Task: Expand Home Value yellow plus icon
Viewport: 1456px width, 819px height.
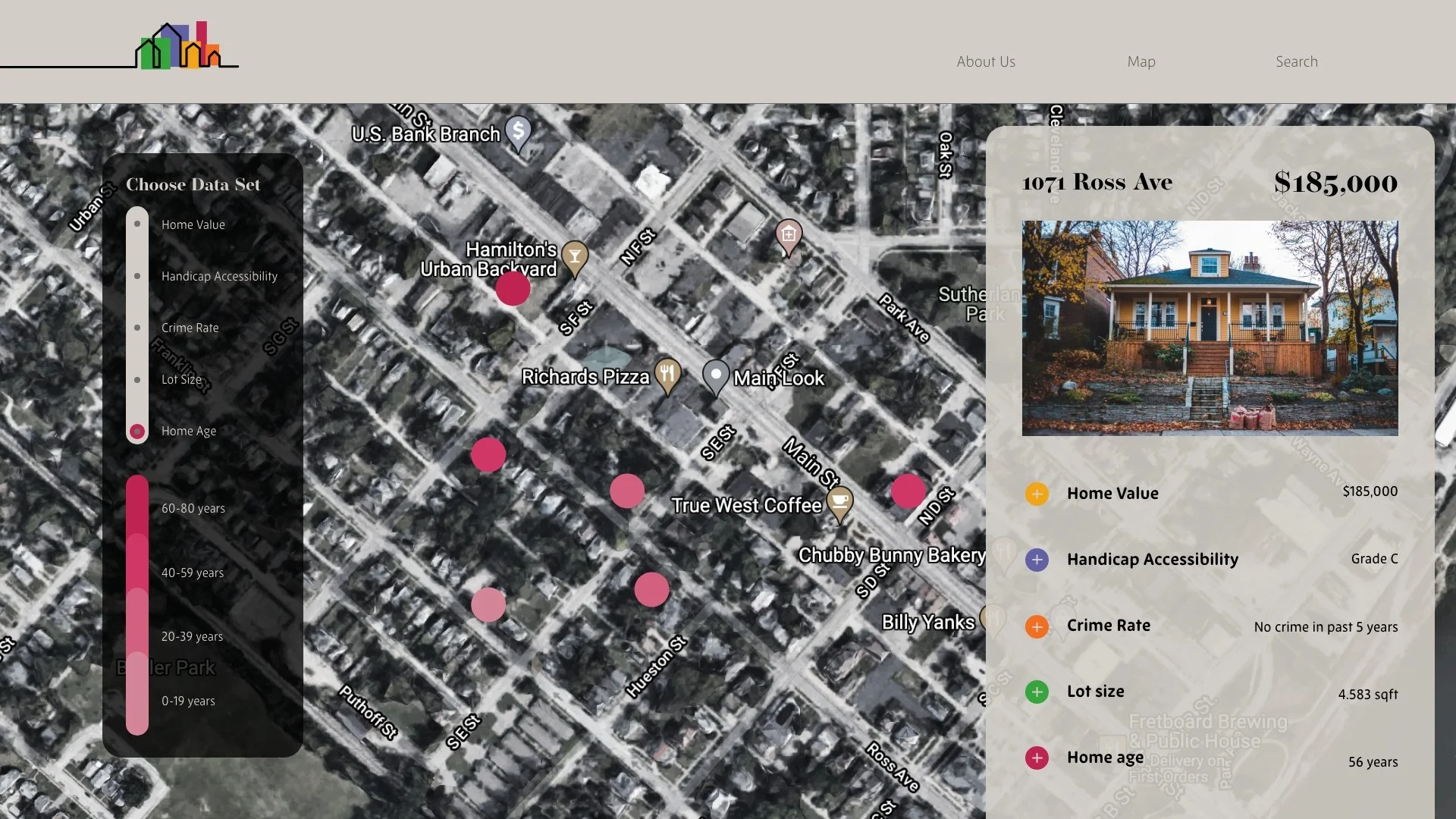Action: (x=1037, y=494)
